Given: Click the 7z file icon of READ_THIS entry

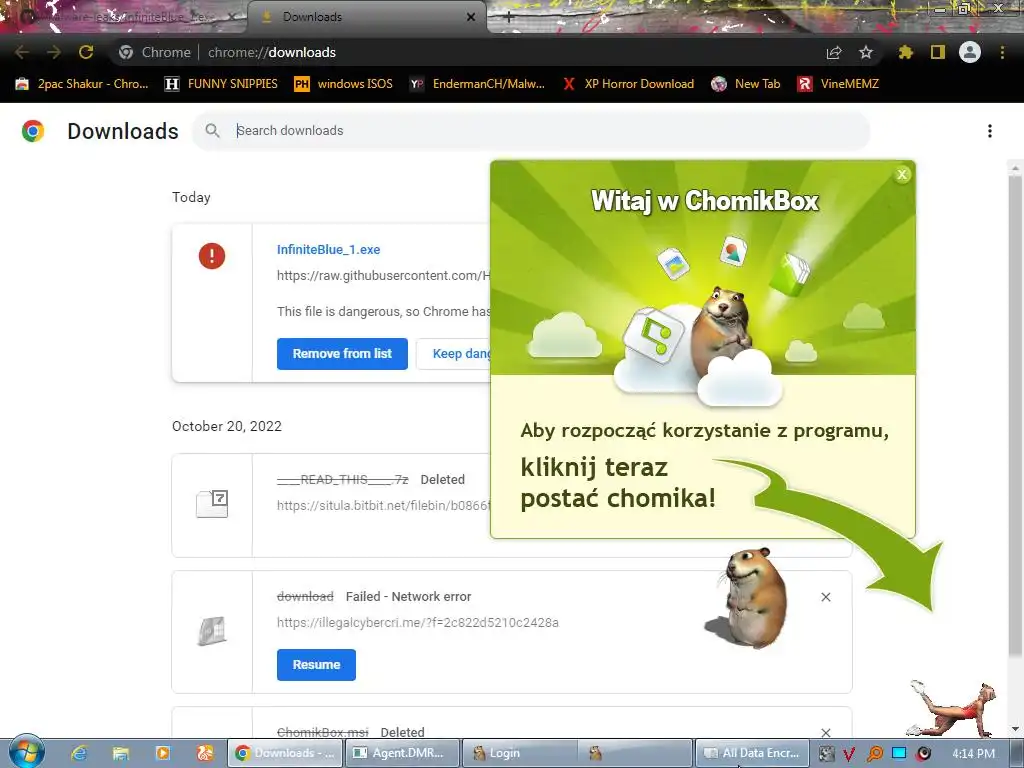Looking at the screenshot, I should [x=212, y=504].
